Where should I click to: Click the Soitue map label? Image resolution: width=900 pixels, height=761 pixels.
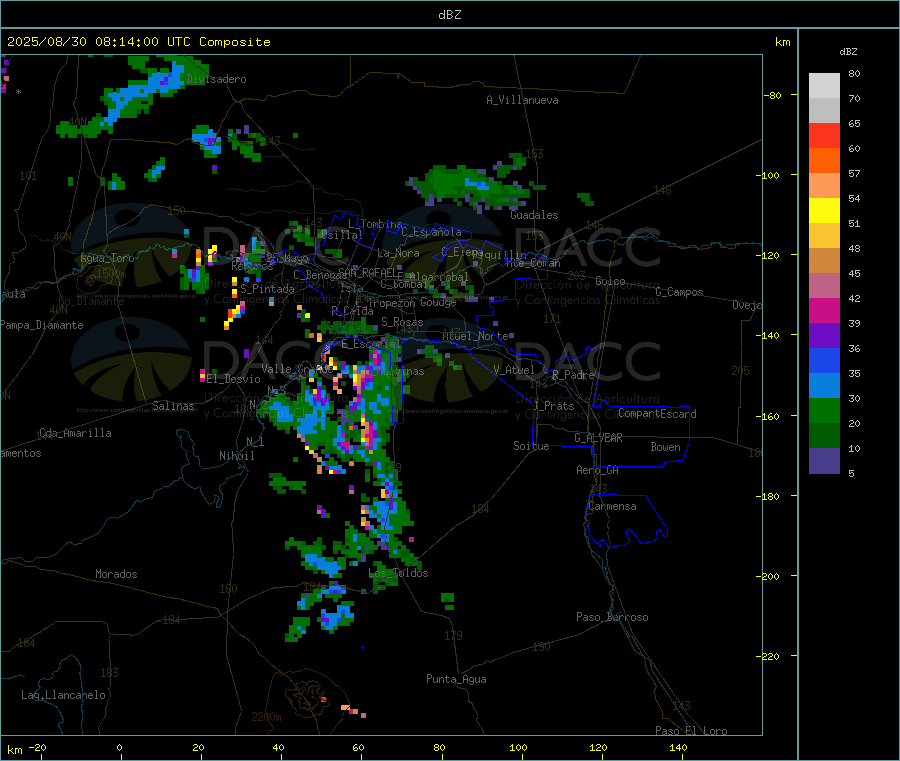click(531, 446)
